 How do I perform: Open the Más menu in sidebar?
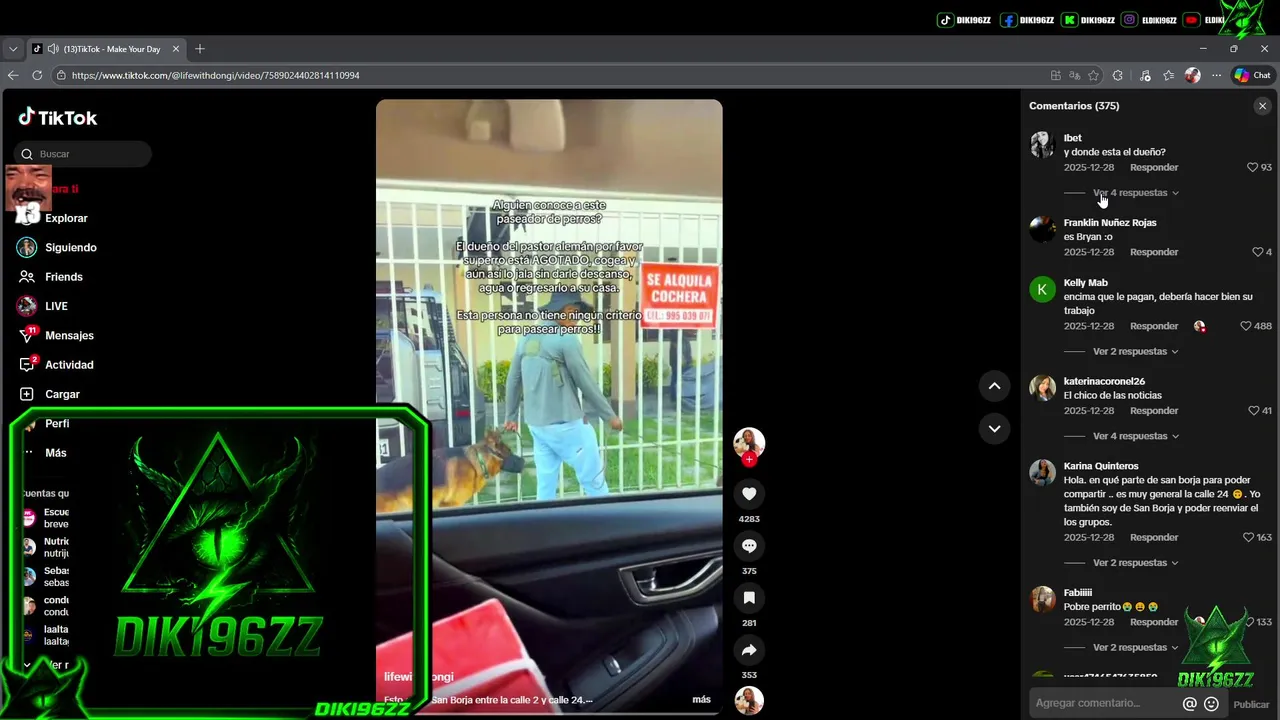pos(55,453)
